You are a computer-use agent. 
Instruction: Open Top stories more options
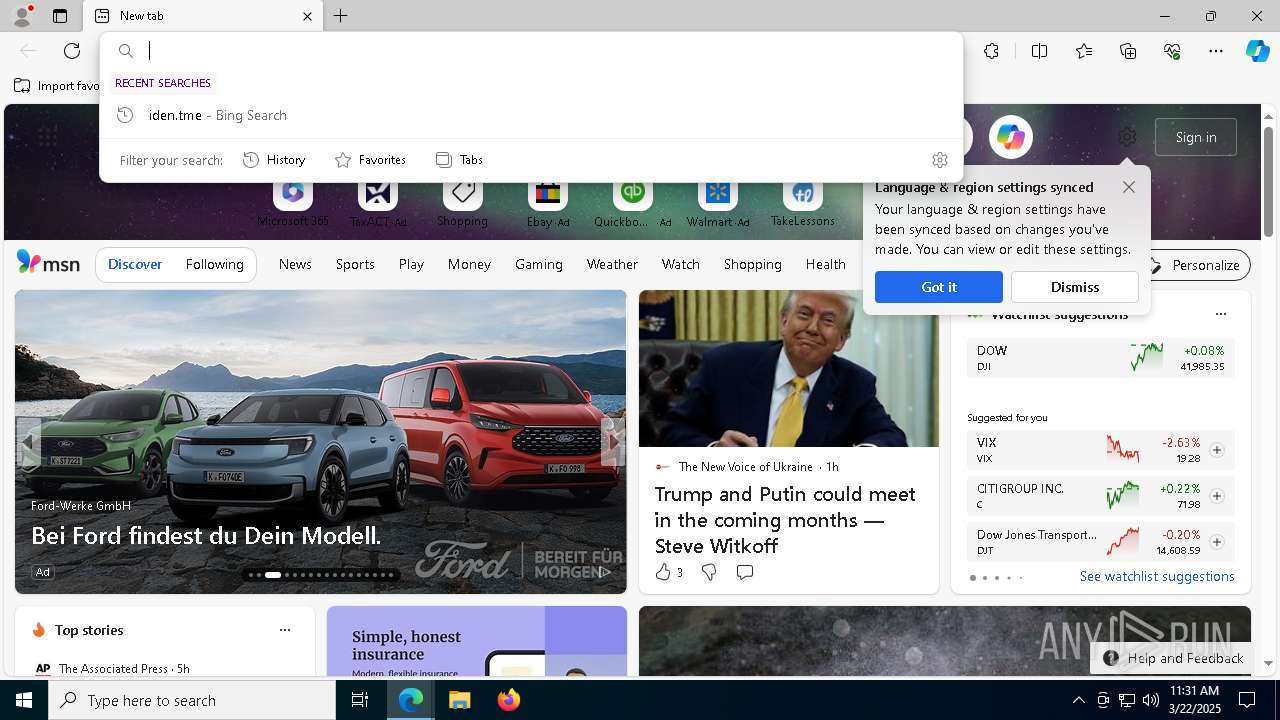point(285,630)
